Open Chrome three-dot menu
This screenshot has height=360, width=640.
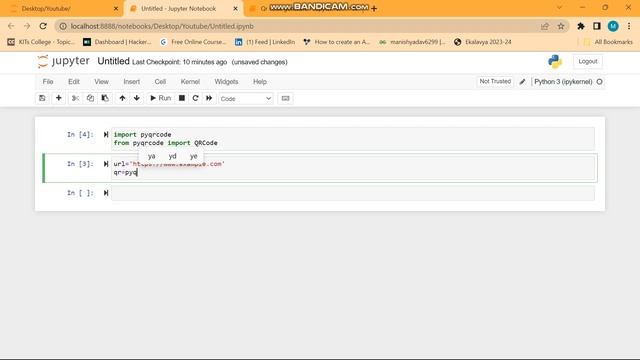click(x=629, y=26)
